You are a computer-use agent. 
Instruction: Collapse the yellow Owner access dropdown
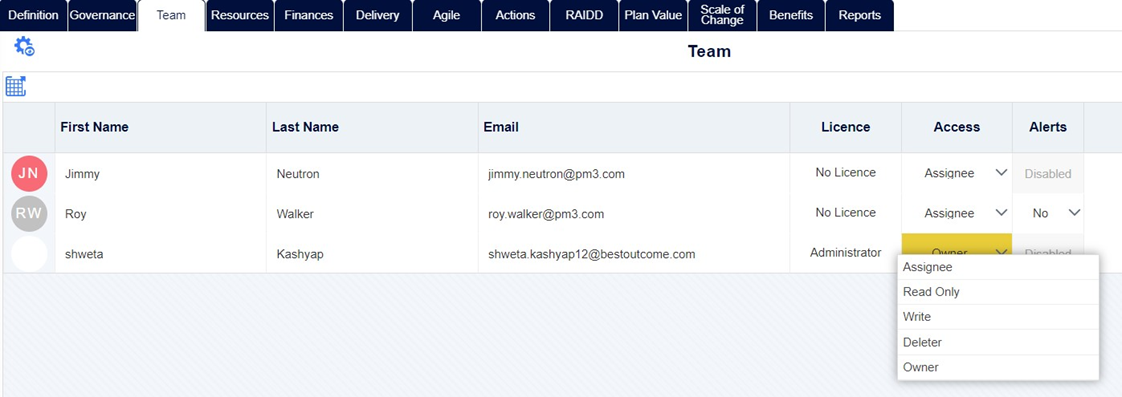tap(957, 253)
